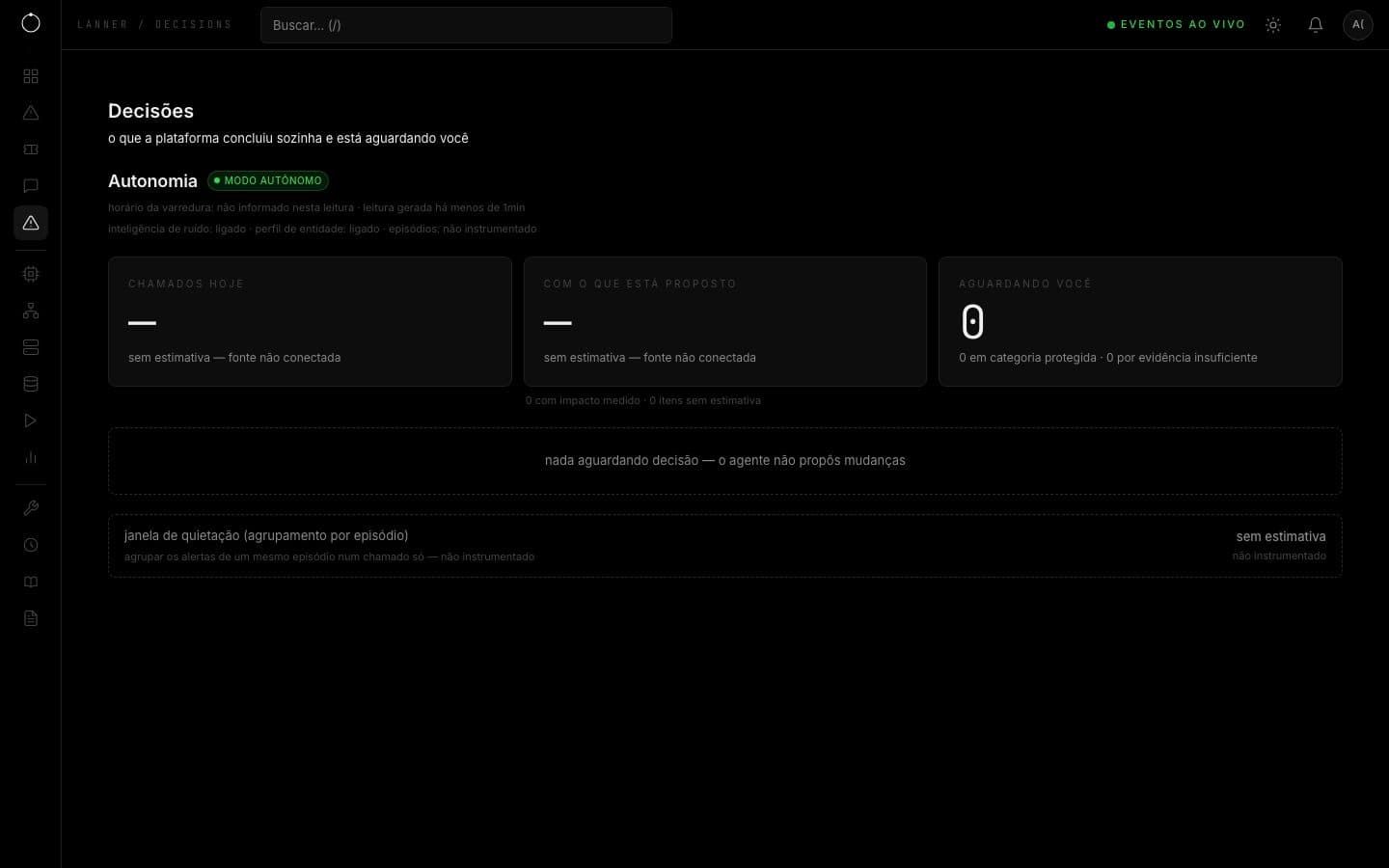The image size is (1389, 868).
Task: Open the open-book sidebar icon
Action: tap(31, 582)
